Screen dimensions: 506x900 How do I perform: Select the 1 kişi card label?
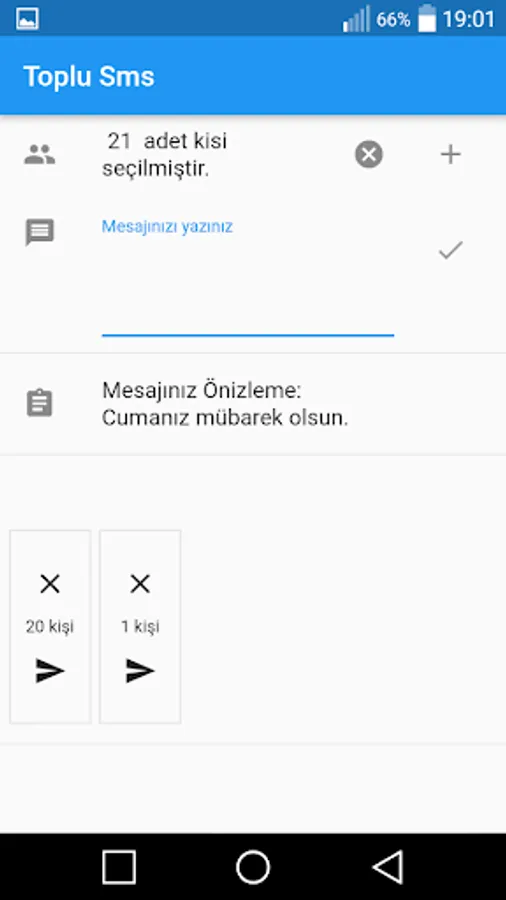click(140, 627)
